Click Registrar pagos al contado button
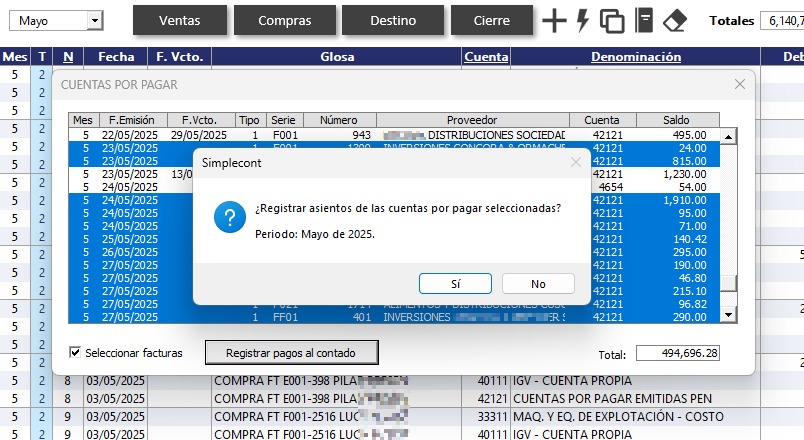 (291, 353)
